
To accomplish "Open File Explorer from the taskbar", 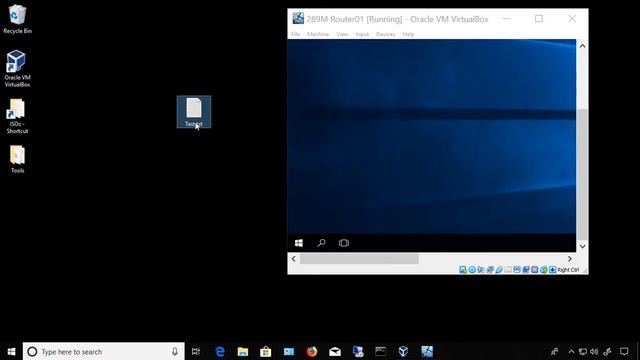I will [x=243, y=351].
